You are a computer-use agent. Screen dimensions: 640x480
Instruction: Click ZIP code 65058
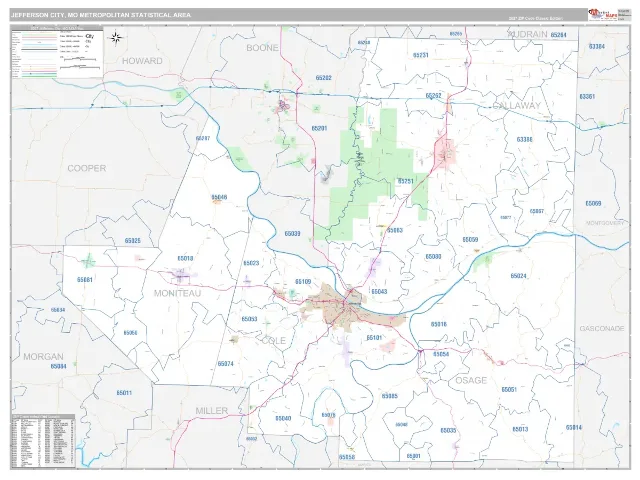(x=347, y=457)
